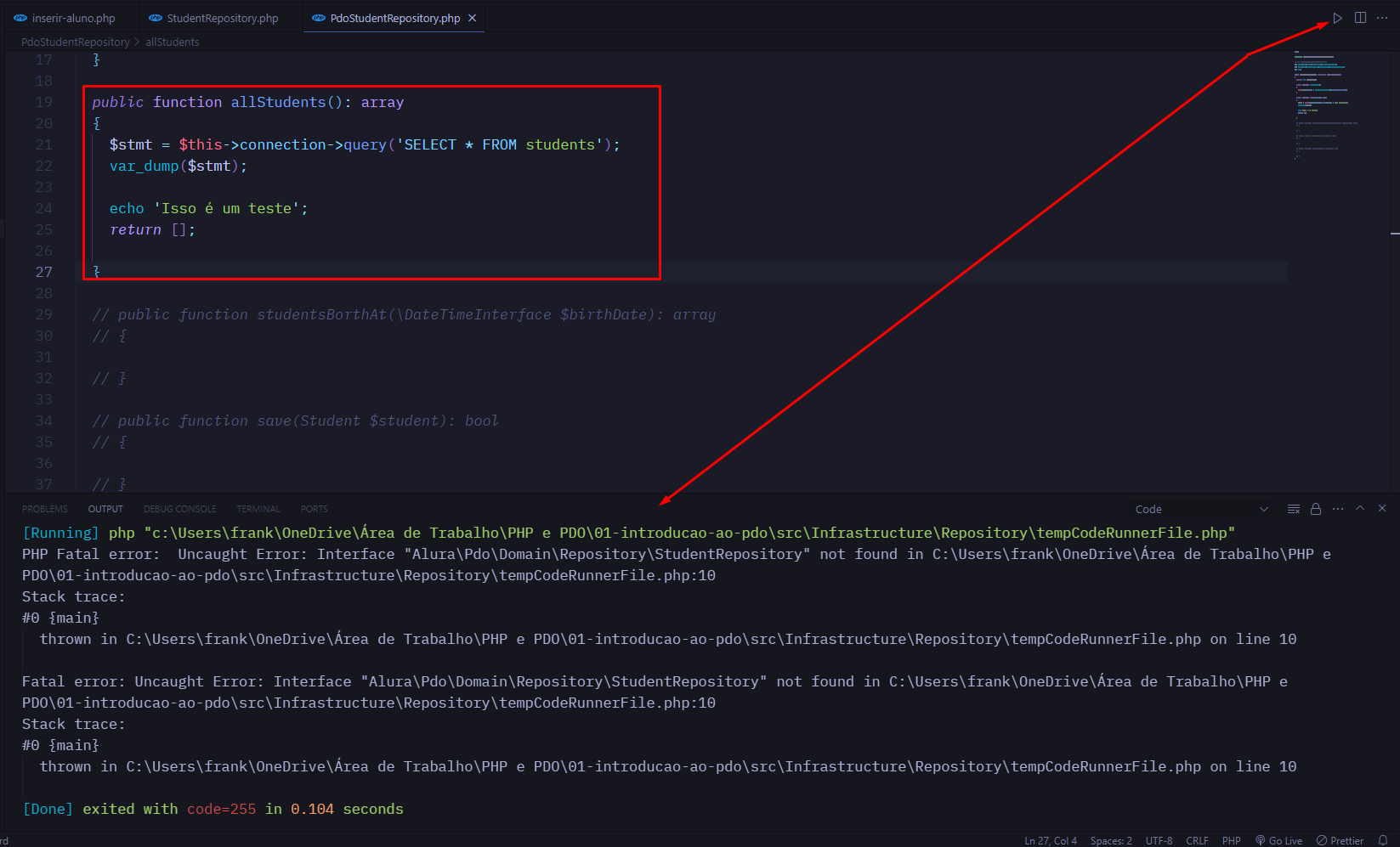Click the allStudents breadcrumb item
The image size is (1400, 847).
click(173, 42)
